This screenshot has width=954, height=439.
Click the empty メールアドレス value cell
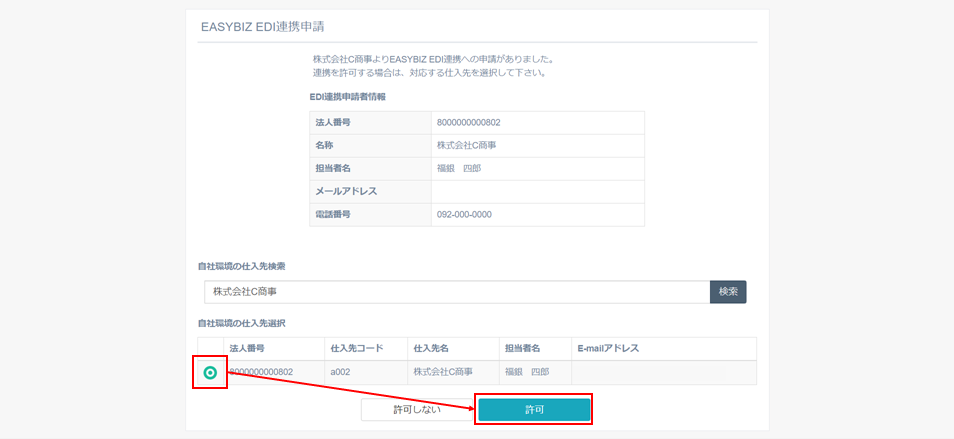537,191
